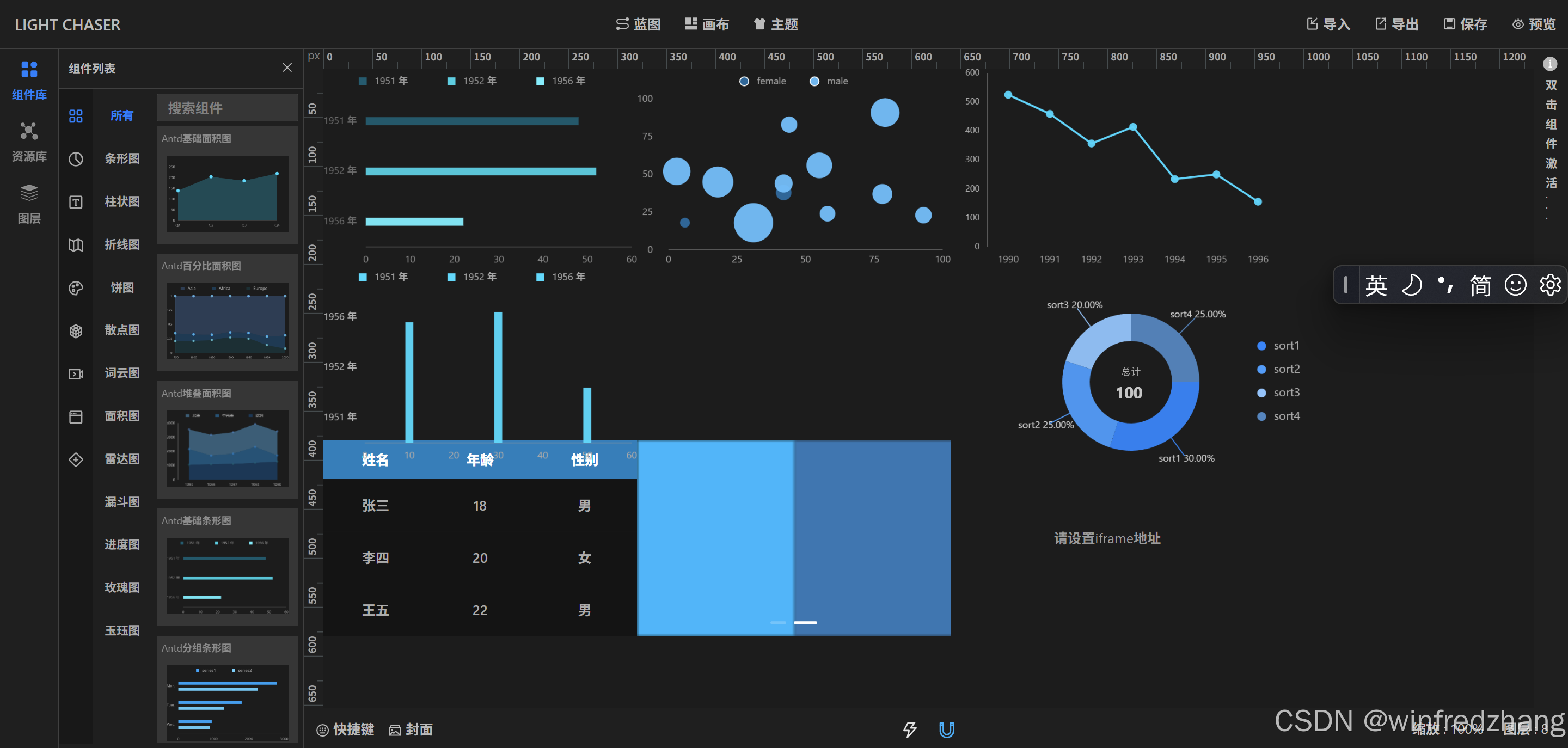1568x748 pixels.
Task: Toggle sort2 legend in donut chart
Action: [x=1278, y=370]
